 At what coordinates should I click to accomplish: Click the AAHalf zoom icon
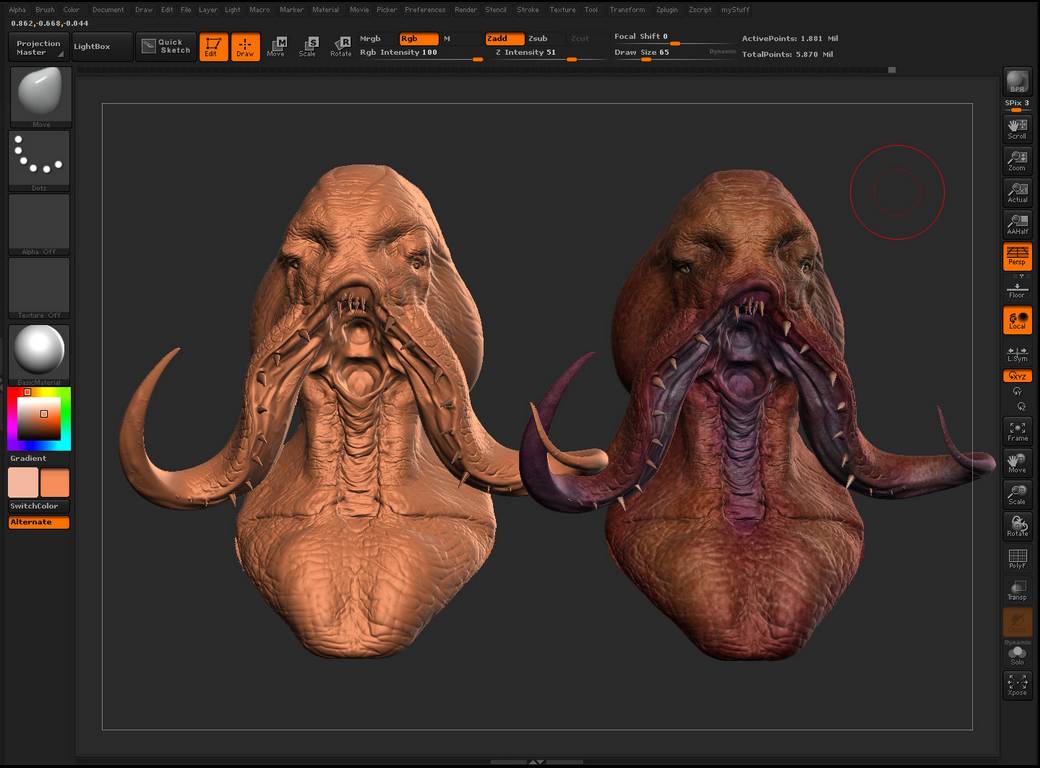(x=1017, y=225)
